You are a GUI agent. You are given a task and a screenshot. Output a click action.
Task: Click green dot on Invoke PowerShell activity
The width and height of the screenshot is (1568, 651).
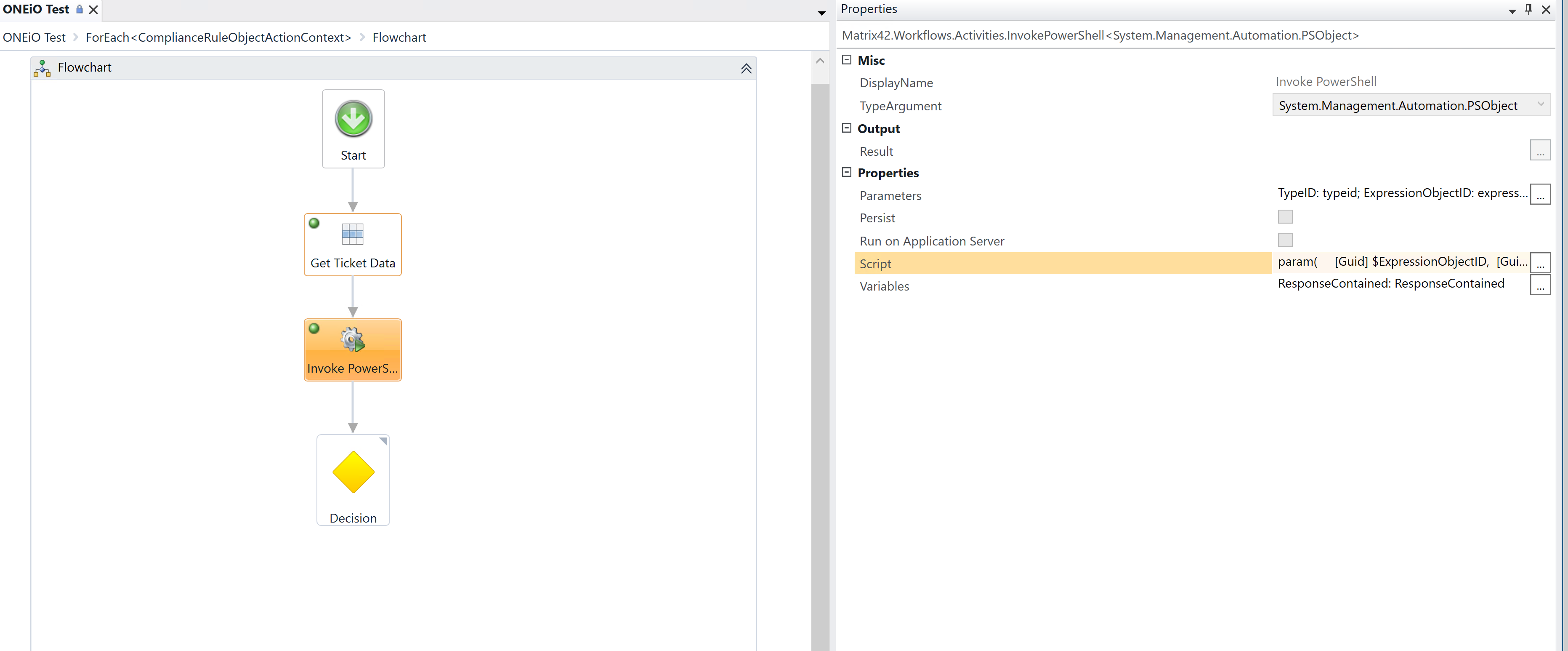[x=314, y=328]
